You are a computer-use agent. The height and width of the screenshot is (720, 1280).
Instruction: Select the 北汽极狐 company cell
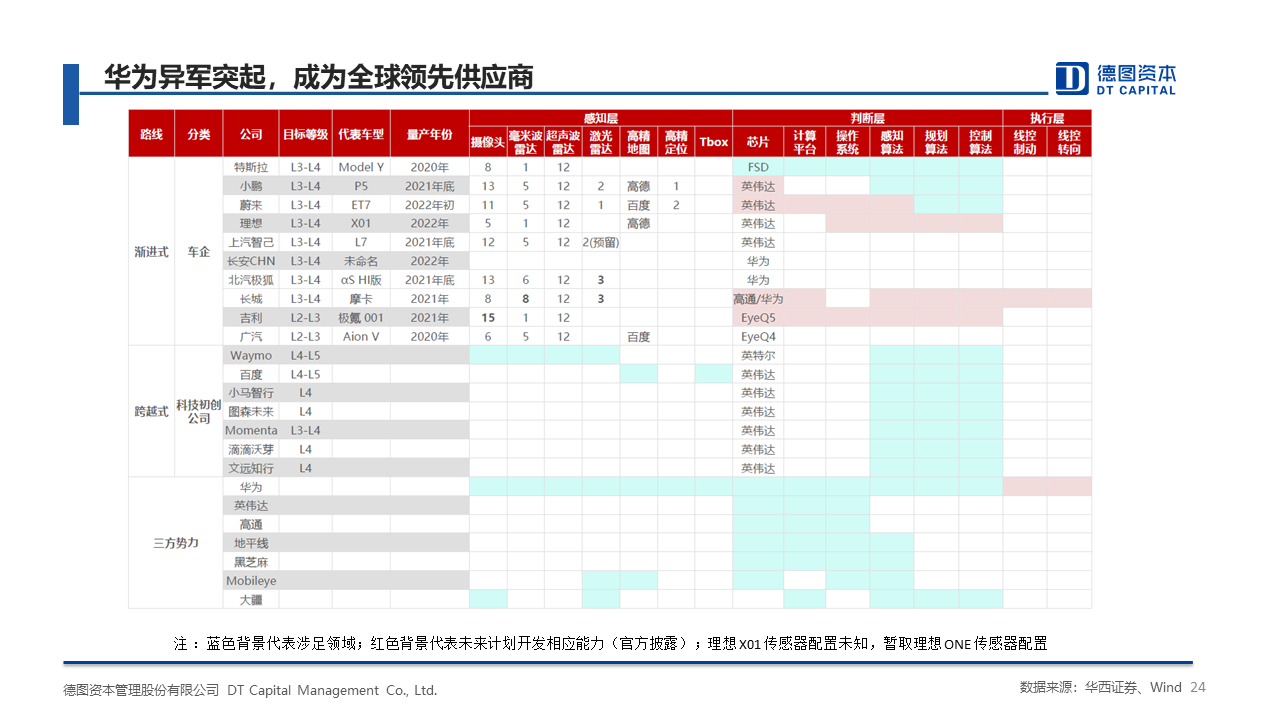pyautogui.click(x=251, y=280)
